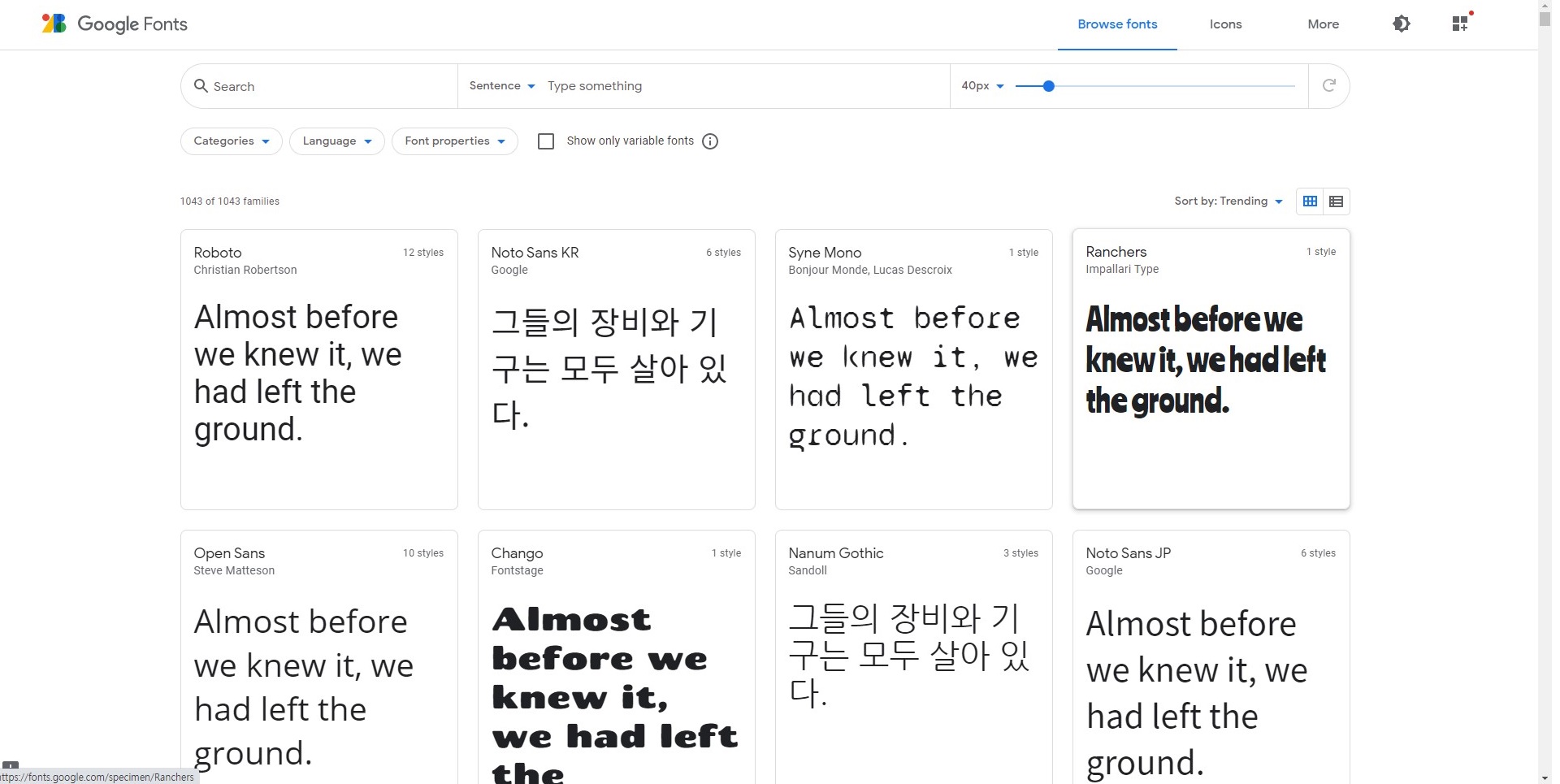The height and width of the screenshot is (784, 1560).
Task: Click the Bonjour Monde, Lucas Descroix text
Action: 870,270
